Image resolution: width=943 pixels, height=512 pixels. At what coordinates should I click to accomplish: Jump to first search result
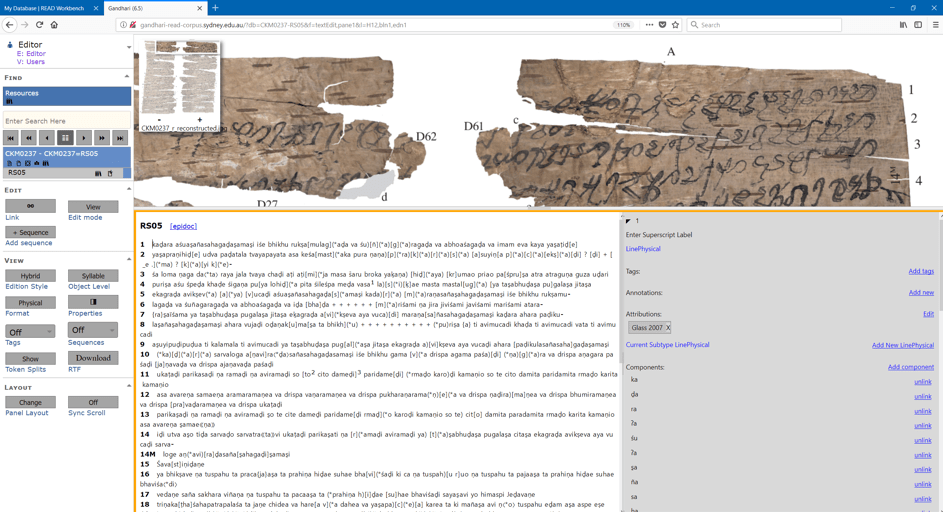tap(11, 138)
